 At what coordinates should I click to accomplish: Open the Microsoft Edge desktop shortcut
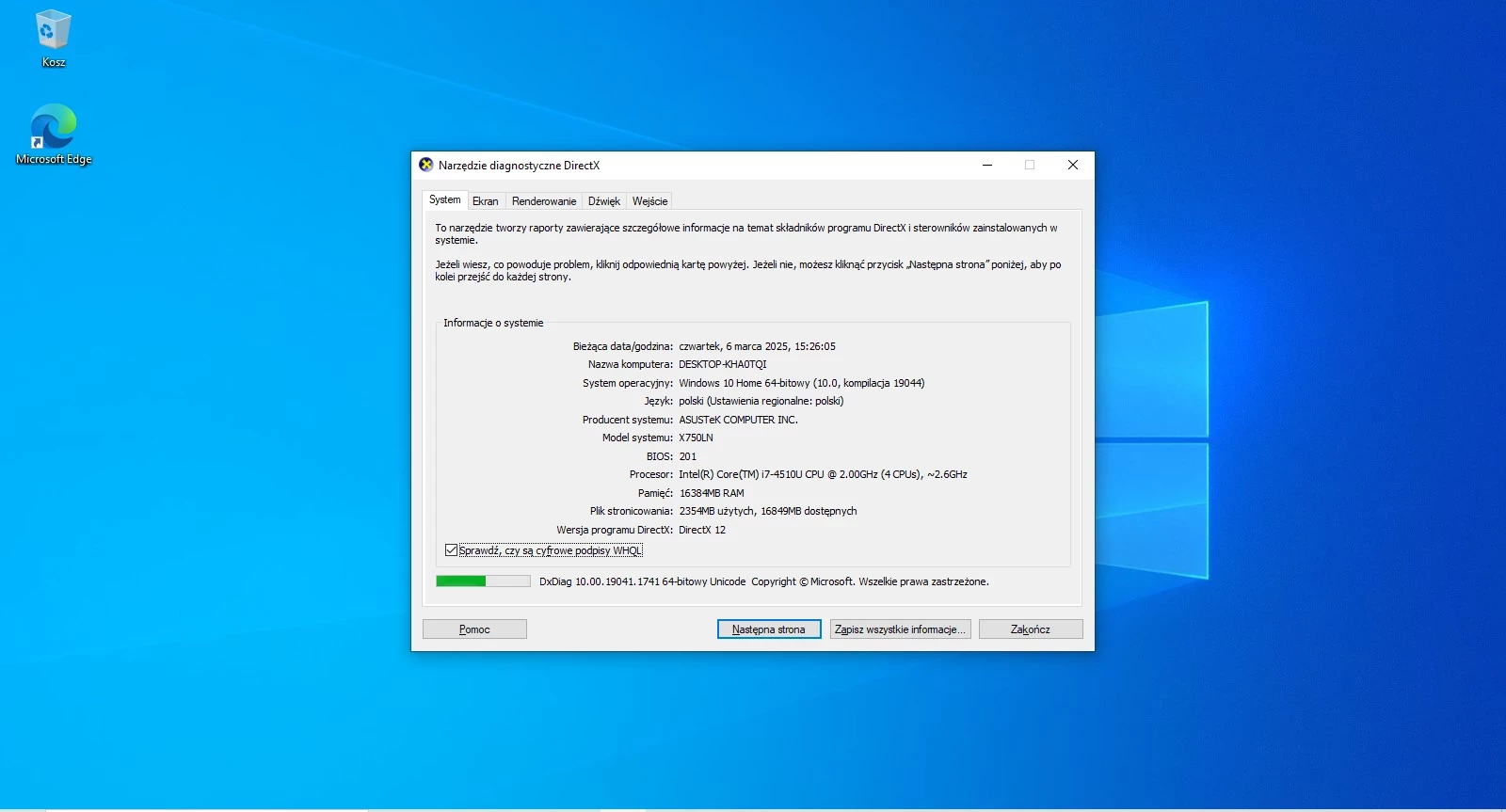pos(54,134)
